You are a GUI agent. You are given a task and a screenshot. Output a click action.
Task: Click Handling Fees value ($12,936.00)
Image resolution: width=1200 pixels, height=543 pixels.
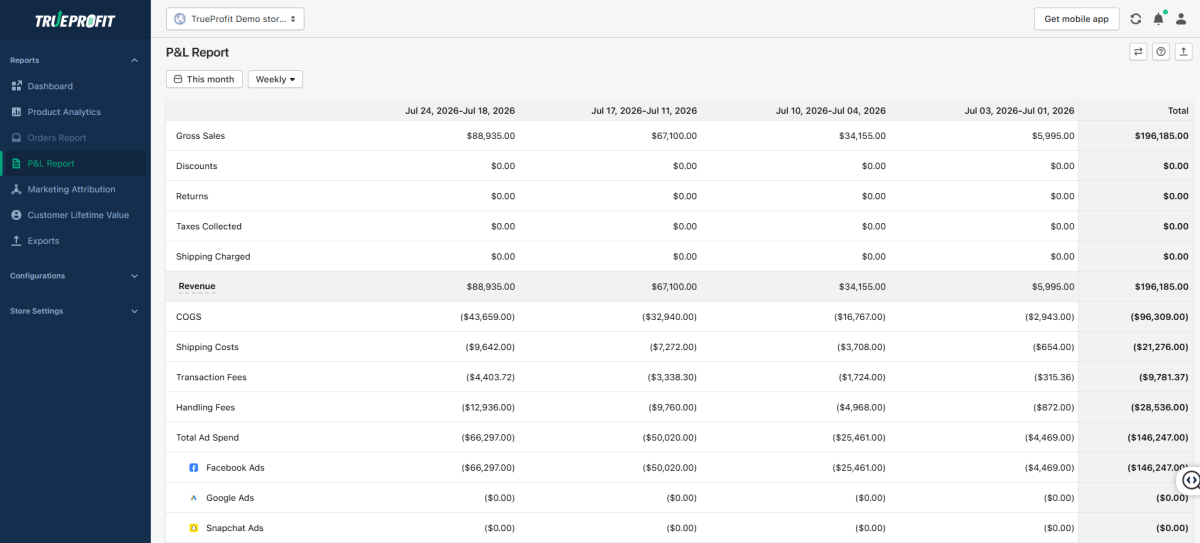pyautogui.click(x=488, y=407)
